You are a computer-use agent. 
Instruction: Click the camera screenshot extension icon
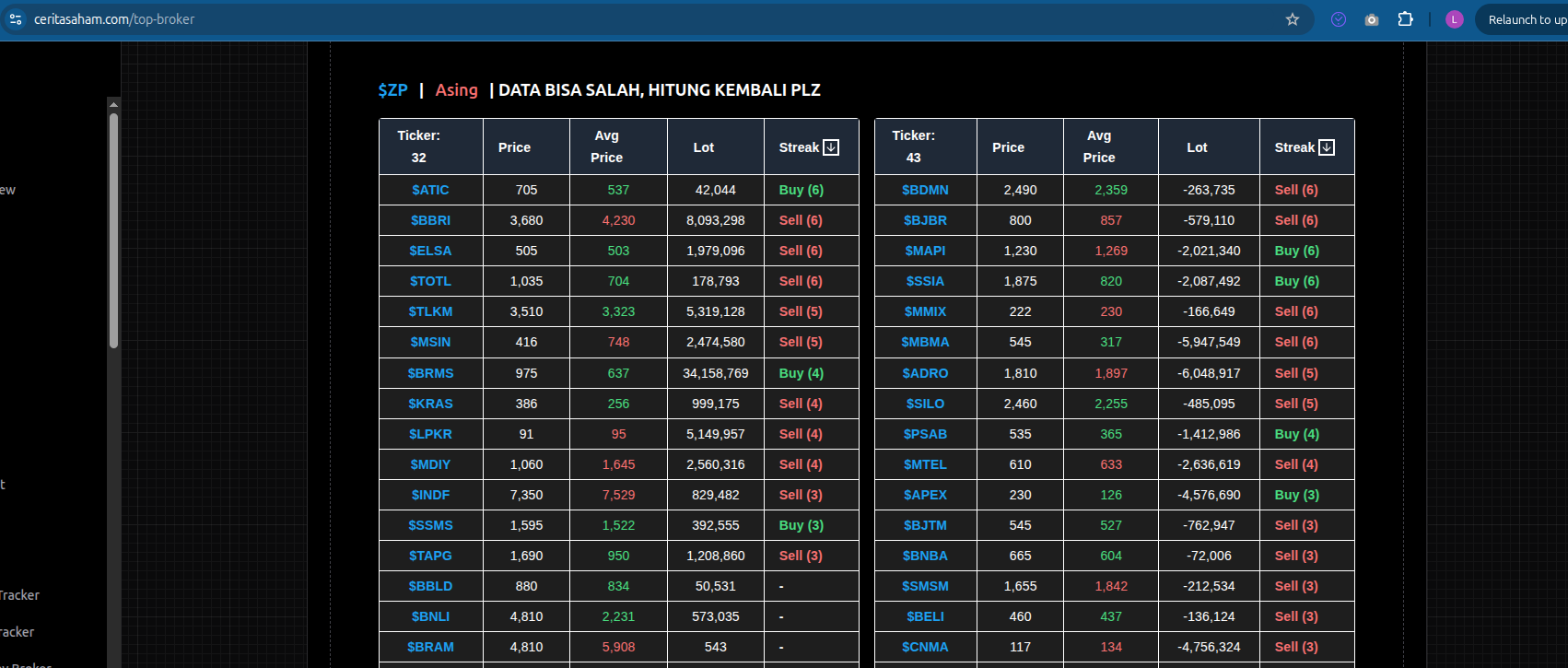pyautogui.click(x=1372, y=19)
